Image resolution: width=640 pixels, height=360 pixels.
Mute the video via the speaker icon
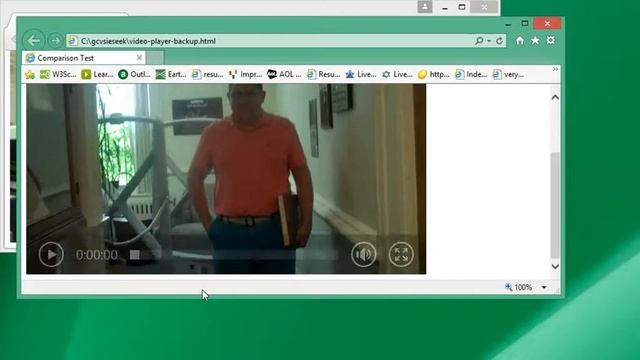363,254
